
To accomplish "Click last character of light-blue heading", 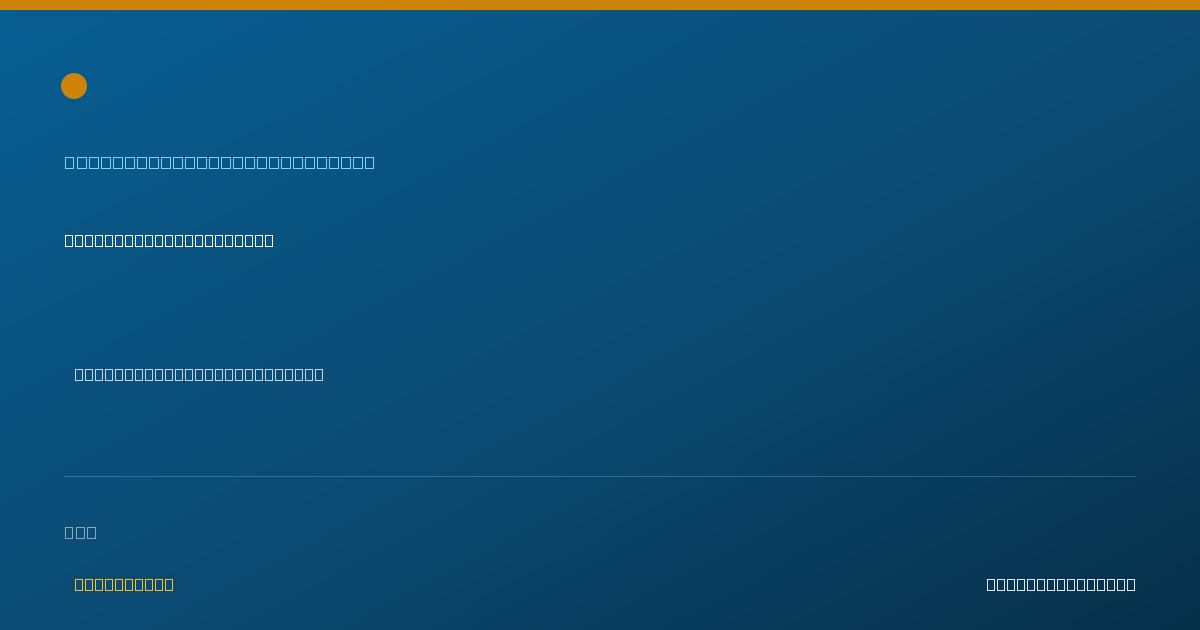I will point(370,162).
